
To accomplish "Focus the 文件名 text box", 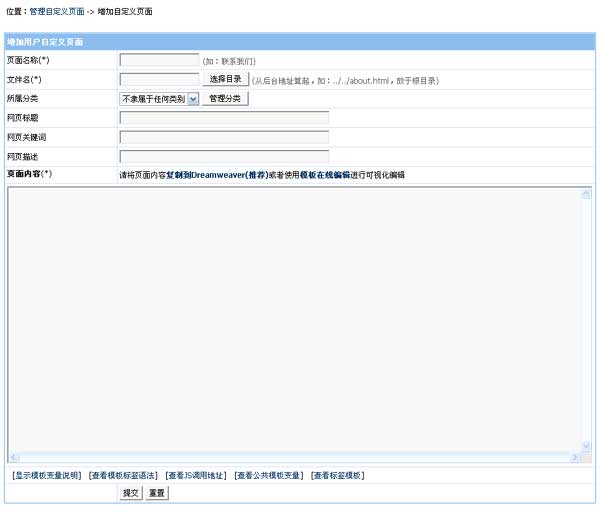I will coord(159,79).
